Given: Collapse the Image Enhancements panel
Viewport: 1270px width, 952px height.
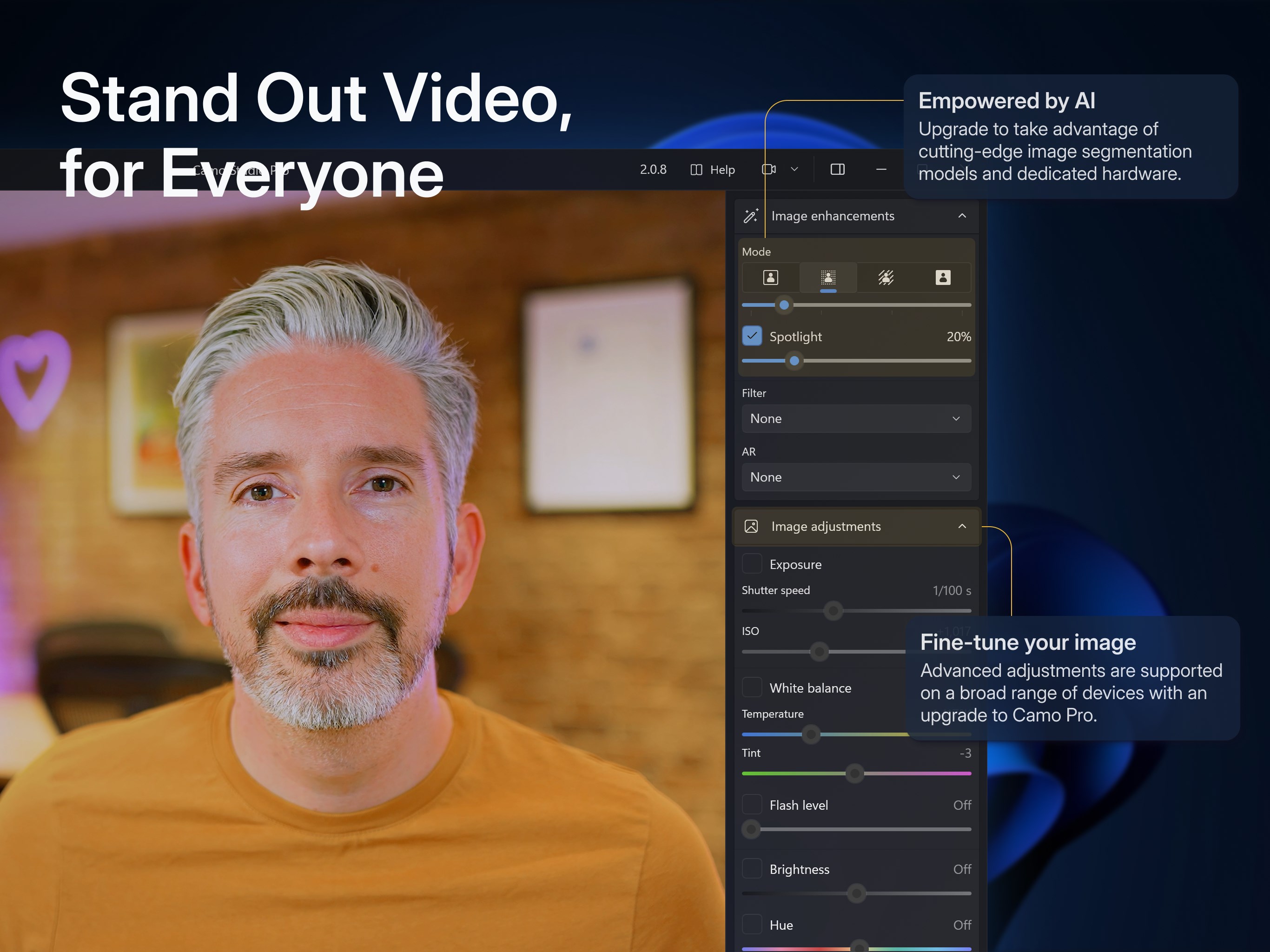Looking at the screenshot, I should (x=960, y=216).
